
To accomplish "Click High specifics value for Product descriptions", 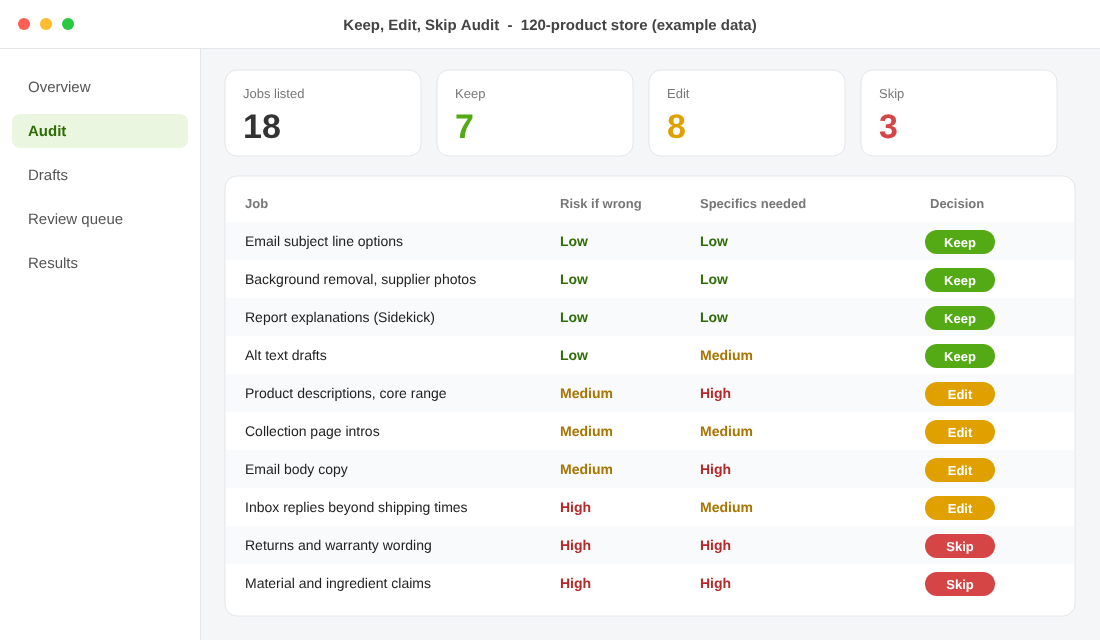I will [x=715, y=393].
